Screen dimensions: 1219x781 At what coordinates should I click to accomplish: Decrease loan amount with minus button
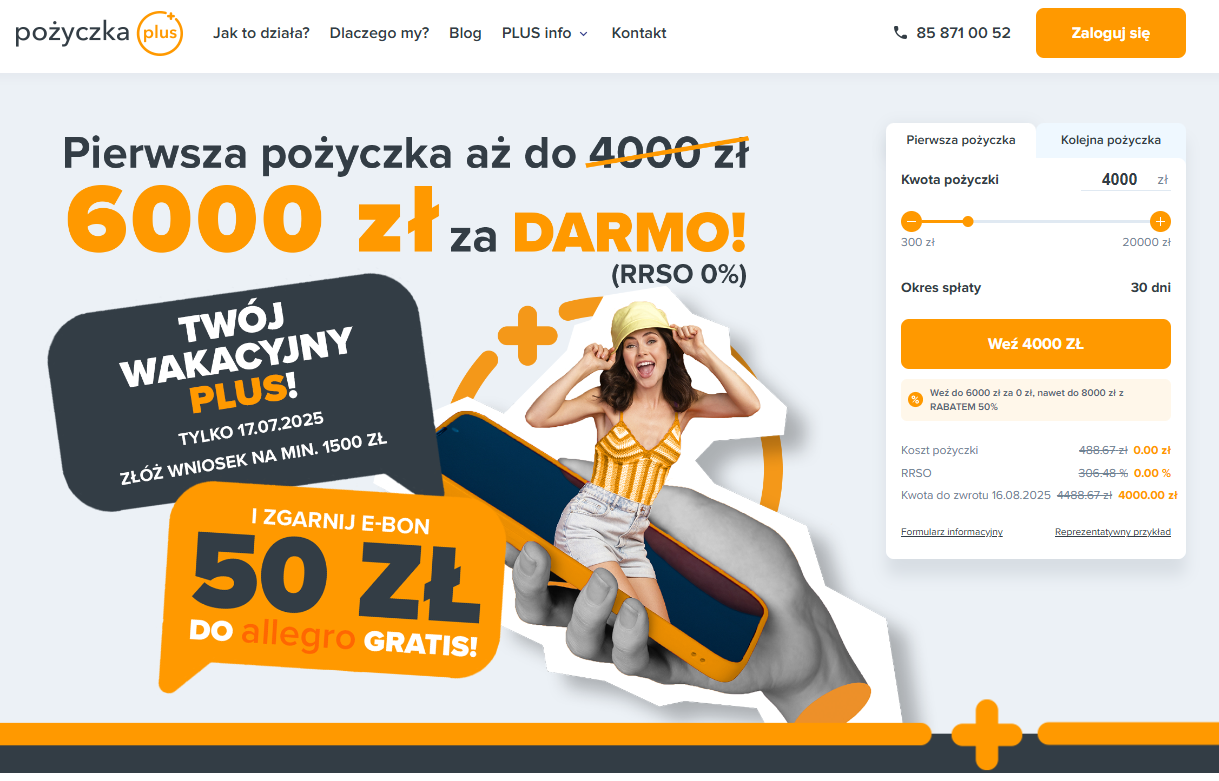click(x=911, y=221)
